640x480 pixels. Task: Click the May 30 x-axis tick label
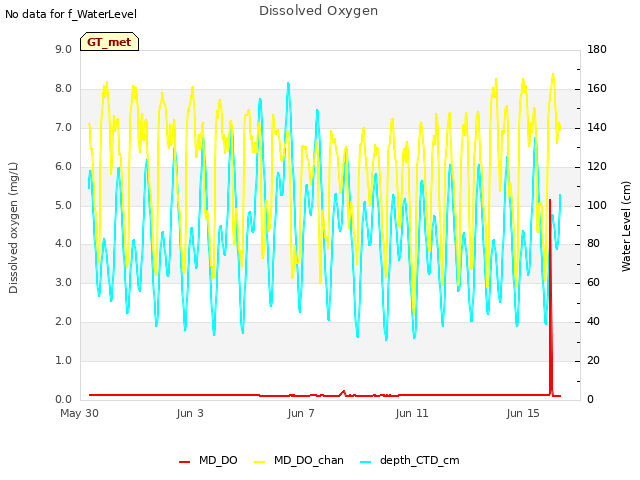[79, 413]
